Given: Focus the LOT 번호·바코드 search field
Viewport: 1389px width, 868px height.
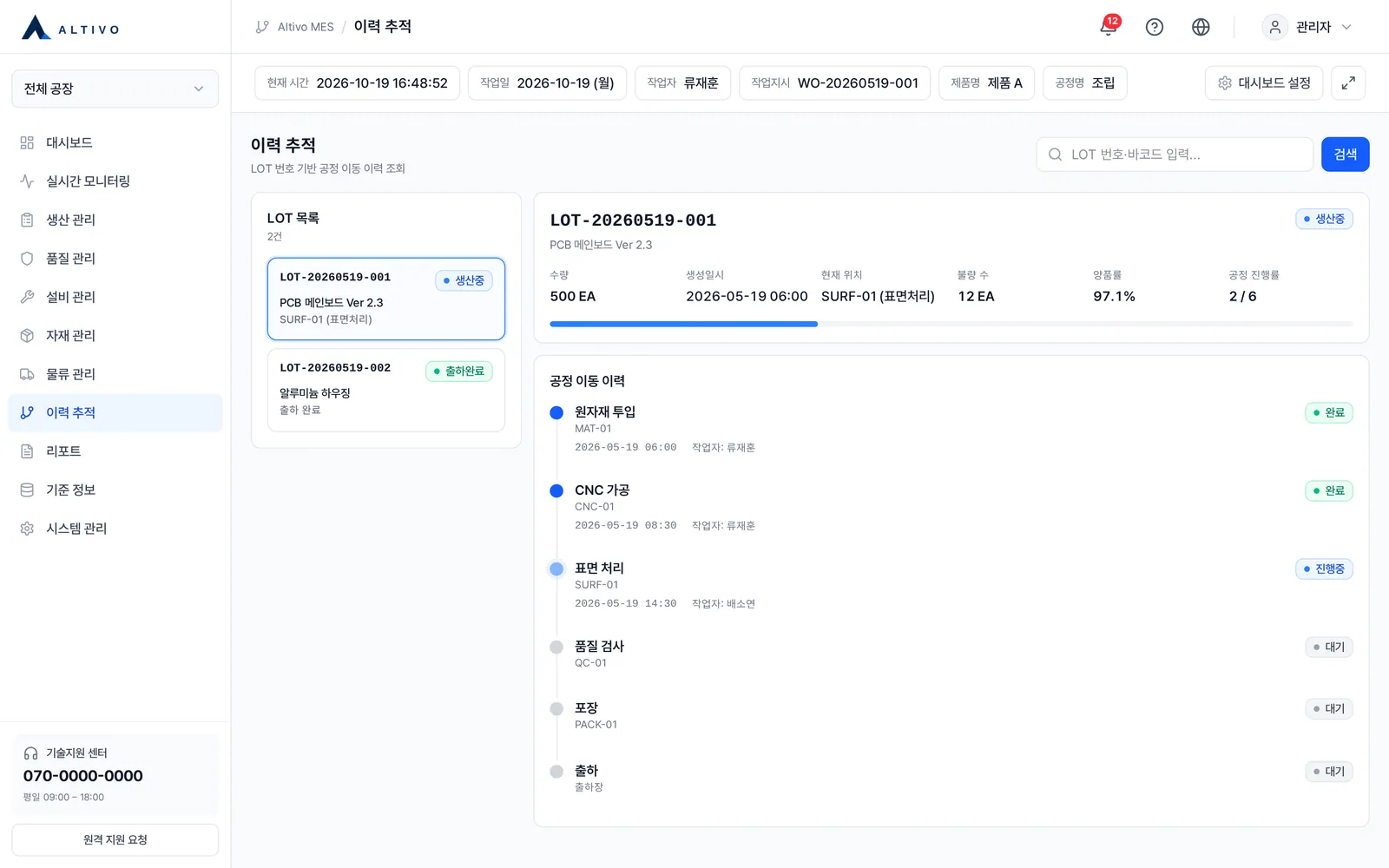Looking at the screenshot, I should point(1175,155).
